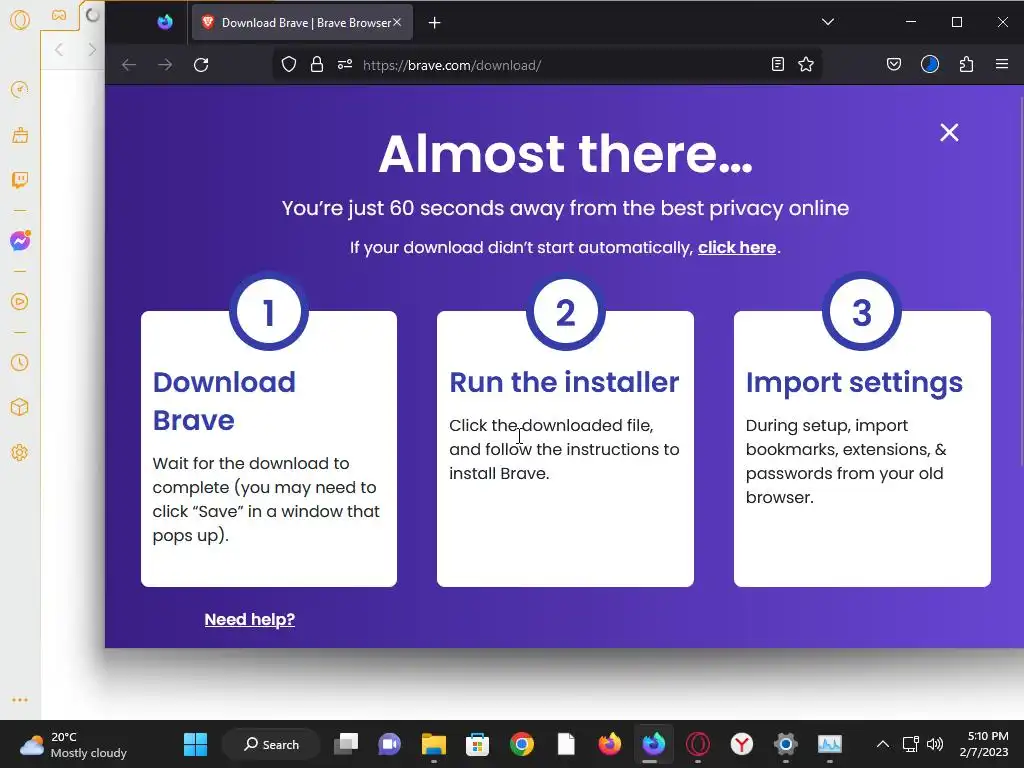Click GX Corner gamepad tab in Opera
1024x768 pixels.
[x=59, y=15]
